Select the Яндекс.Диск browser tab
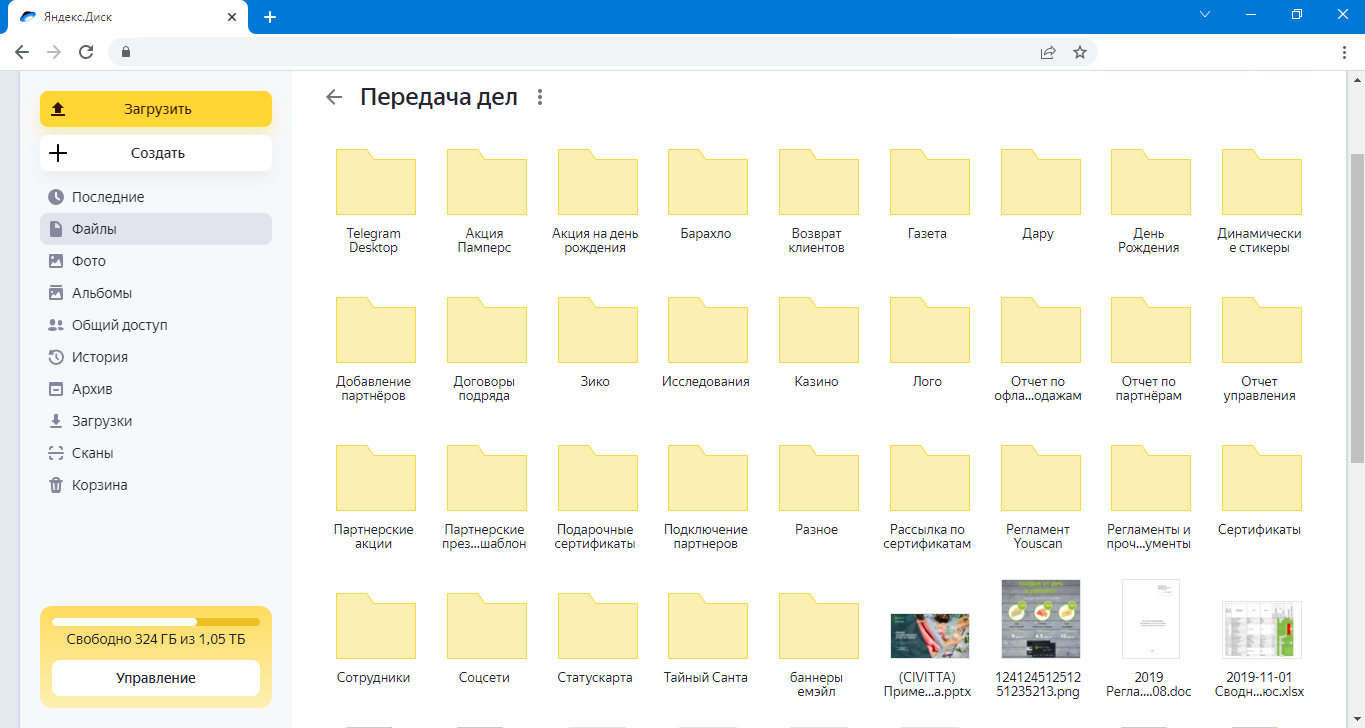 pos(128,17)
